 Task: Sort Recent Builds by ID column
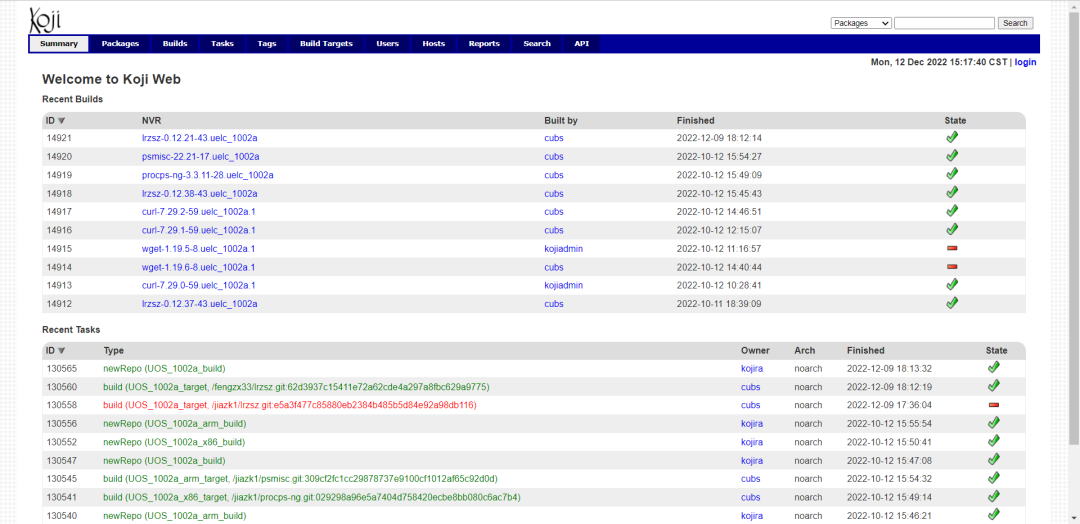(x=55, y=120)
